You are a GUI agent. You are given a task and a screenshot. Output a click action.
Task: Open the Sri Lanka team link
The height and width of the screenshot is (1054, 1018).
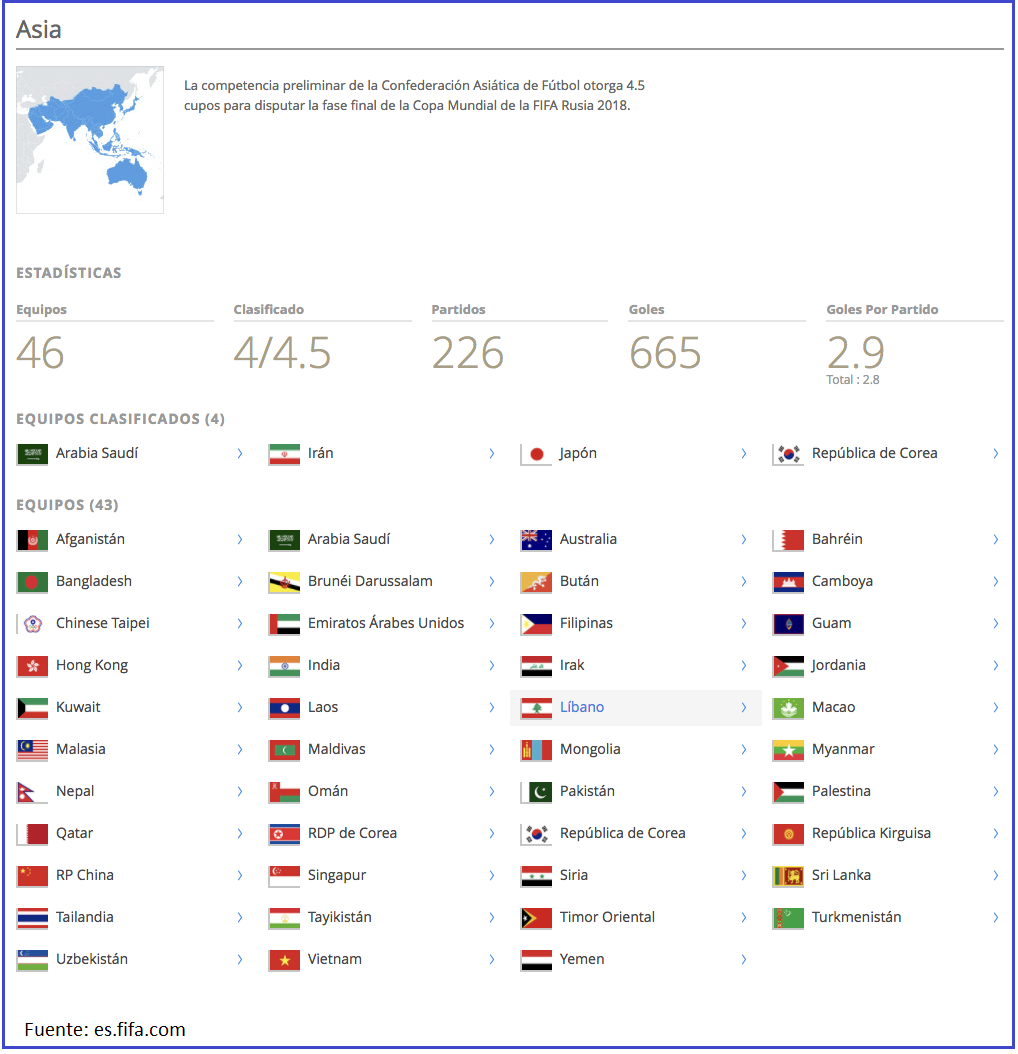click(841, 875)
